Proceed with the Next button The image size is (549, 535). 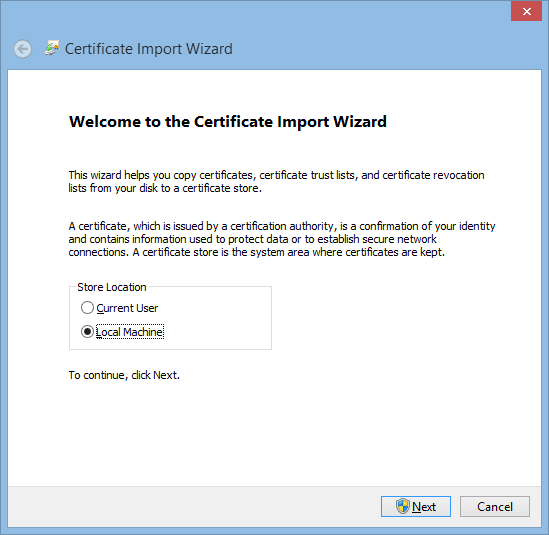(416, 506)
